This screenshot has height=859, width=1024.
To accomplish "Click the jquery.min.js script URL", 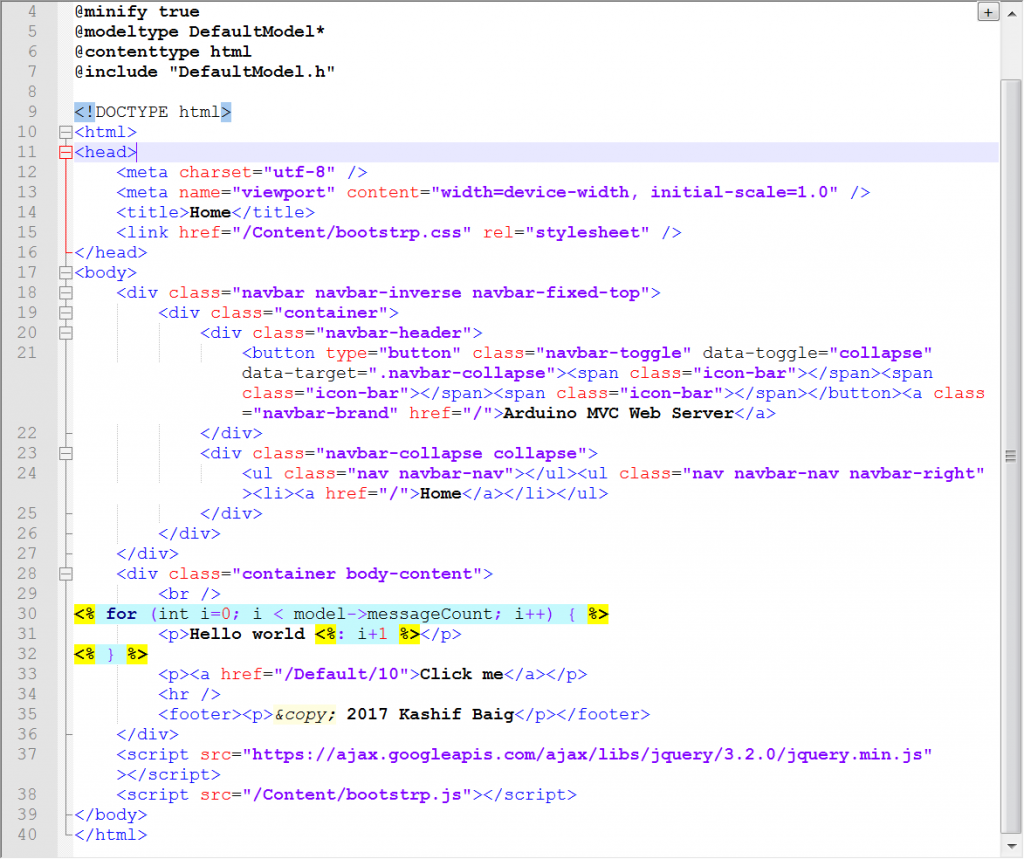I will [x=587, y=755].
